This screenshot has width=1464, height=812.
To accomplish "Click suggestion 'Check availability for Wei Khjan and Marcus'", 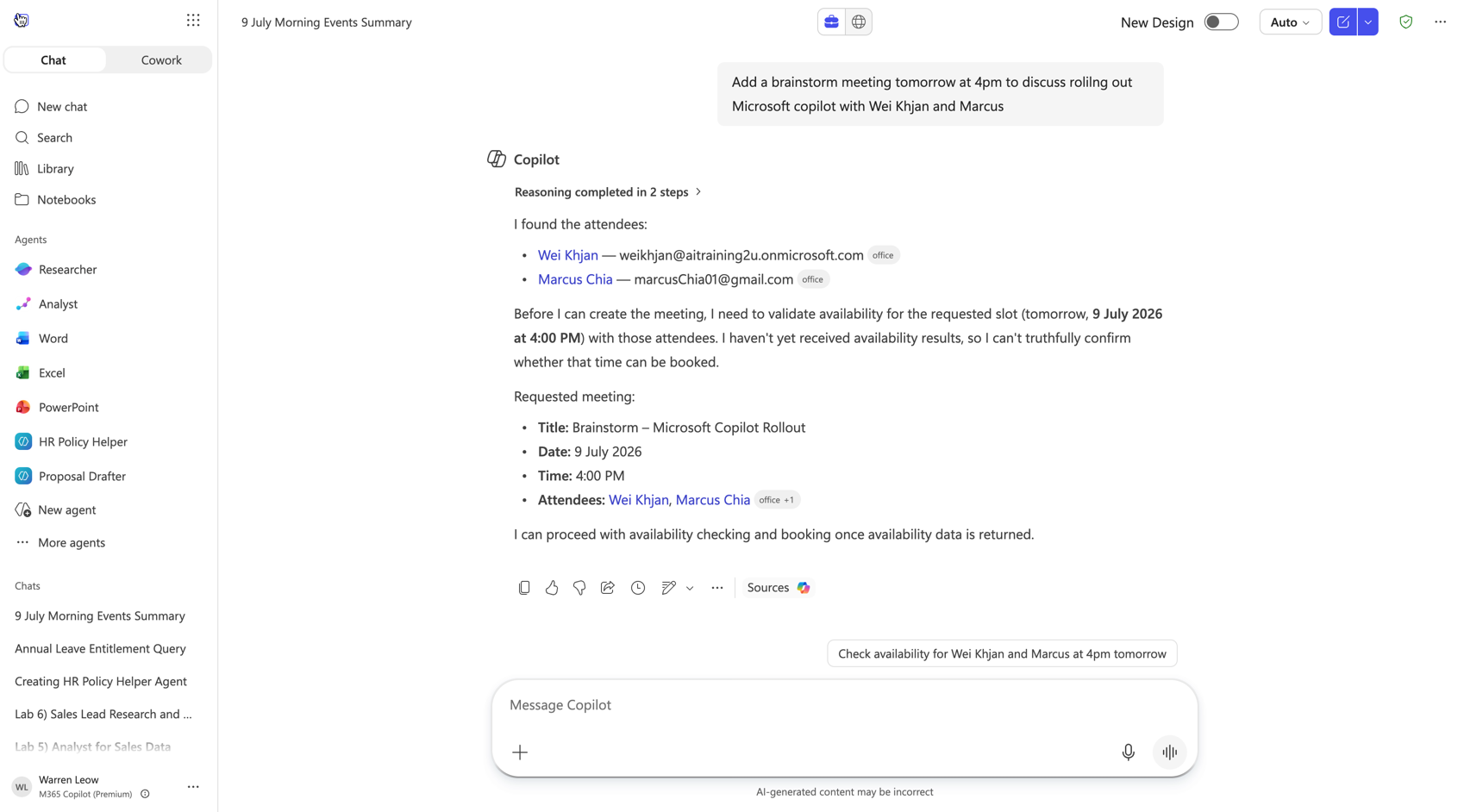I will point(1002,653).
